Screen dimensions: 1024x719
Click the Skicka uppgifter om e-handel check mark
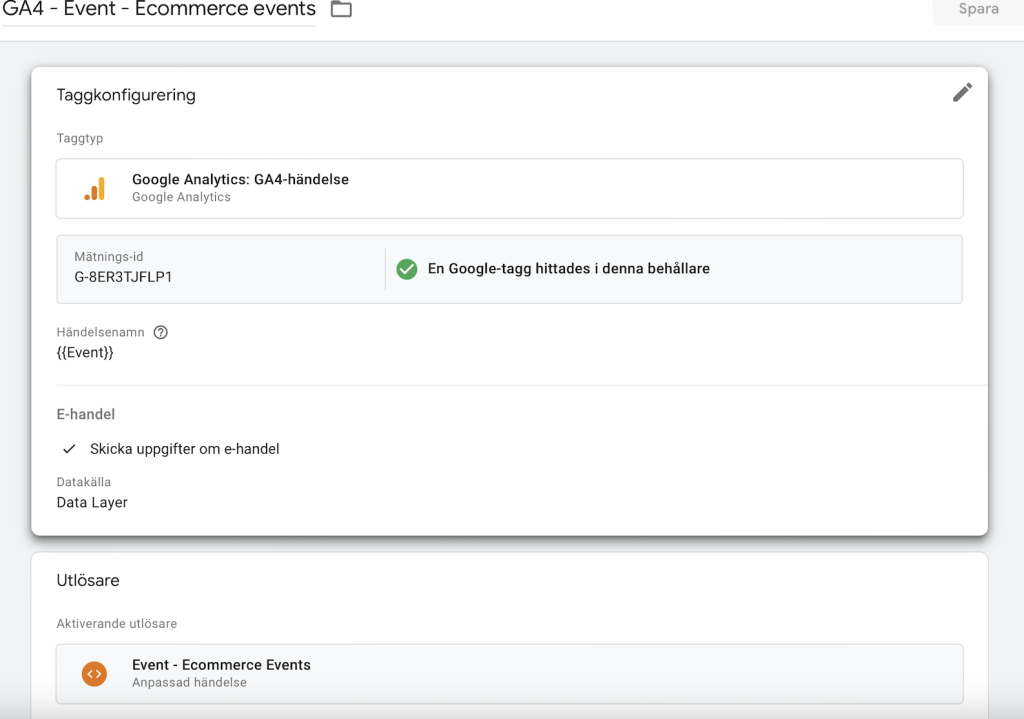tap(69, 449)
